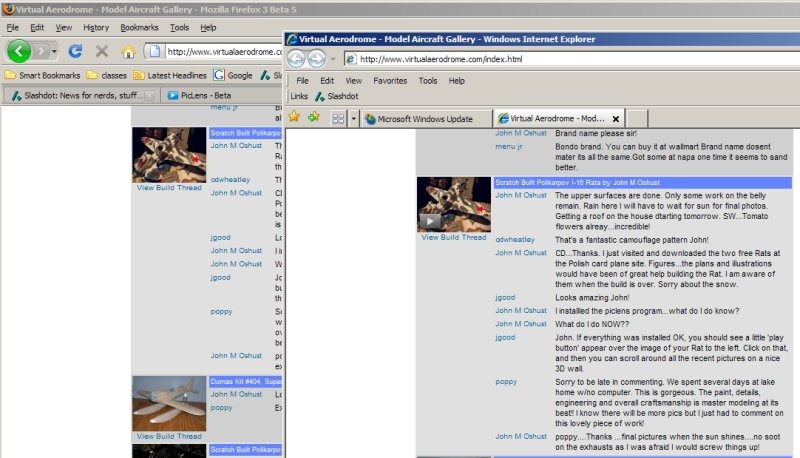This screenshot has width=800, height=458.
Task: Click the Rata camouflage thumbnail in Firefox
Action: coord(169,155)
